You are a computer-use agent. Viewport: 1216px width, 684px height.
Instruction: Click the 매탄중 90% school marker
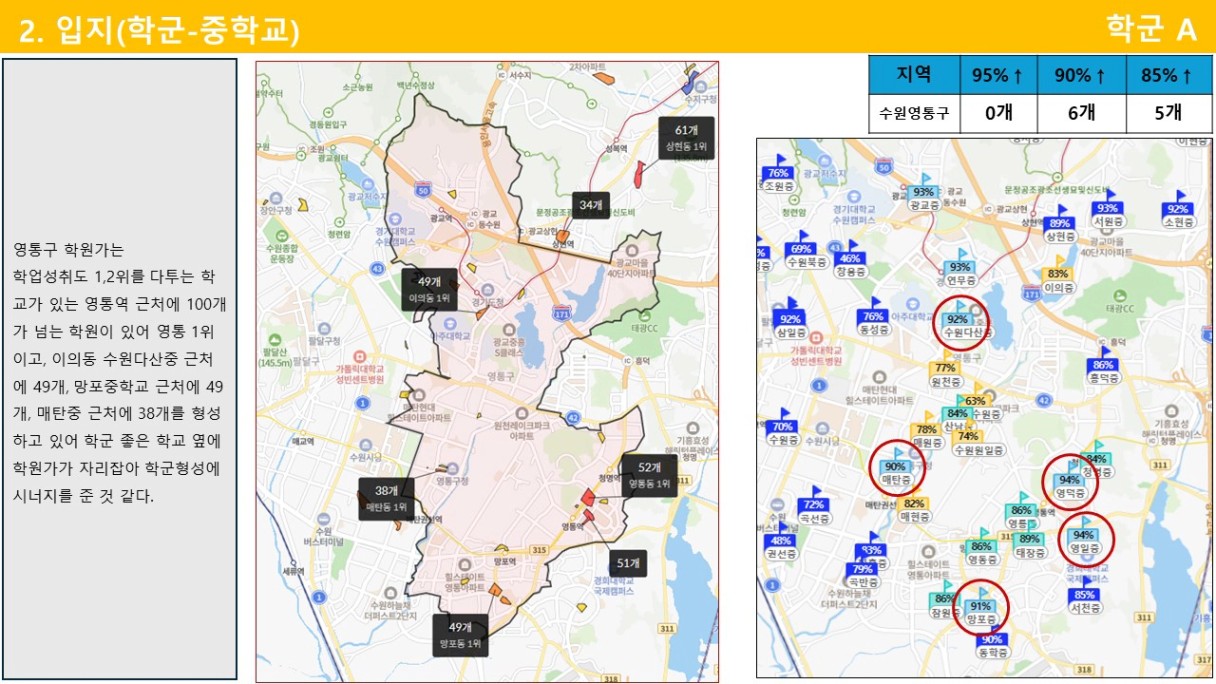click(x=895, y=466)
